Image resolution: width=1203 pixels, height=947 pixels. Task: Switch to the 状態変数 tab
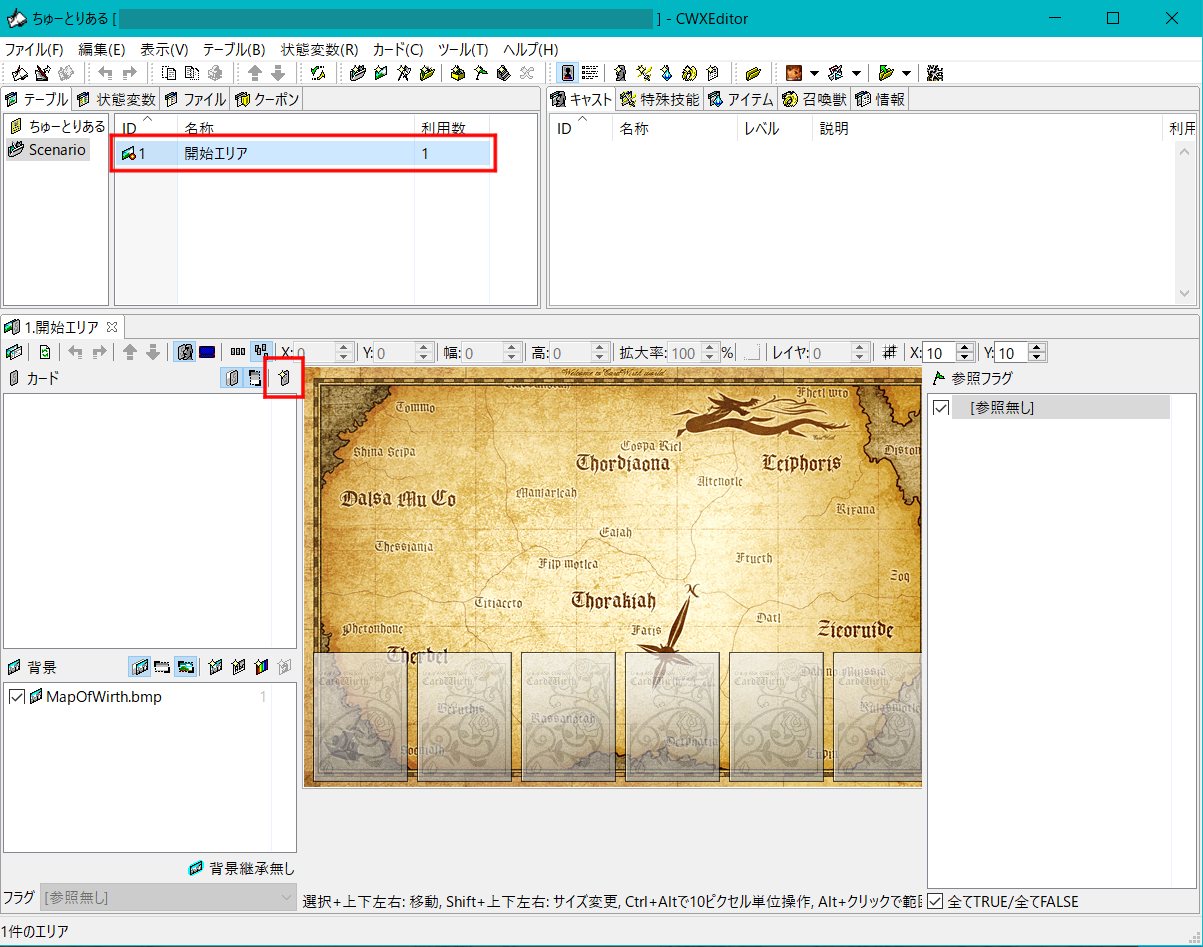(116, 99)
